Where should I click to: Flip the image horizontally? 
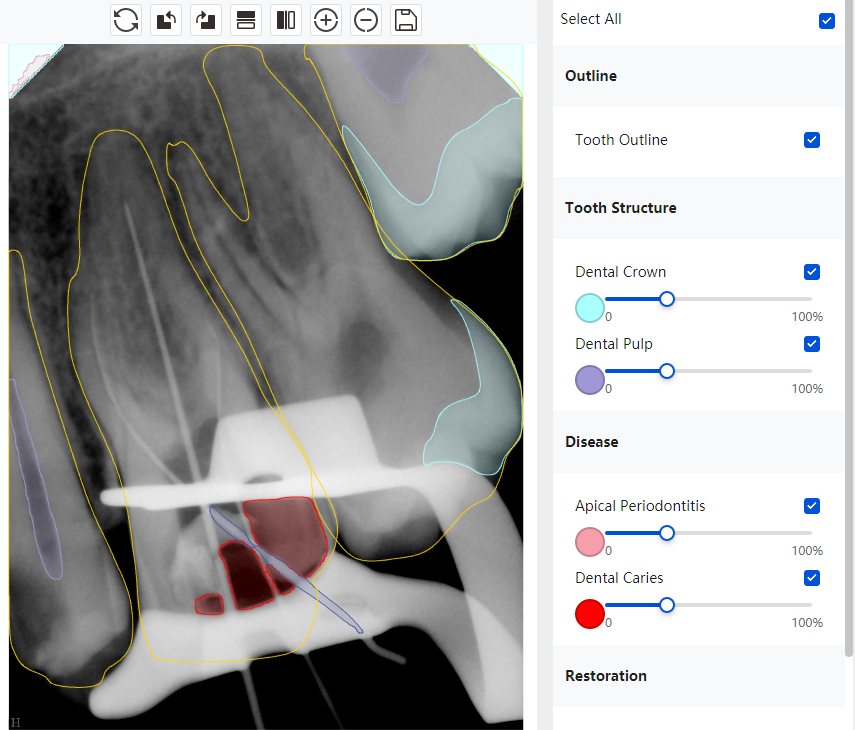point(286,21)
